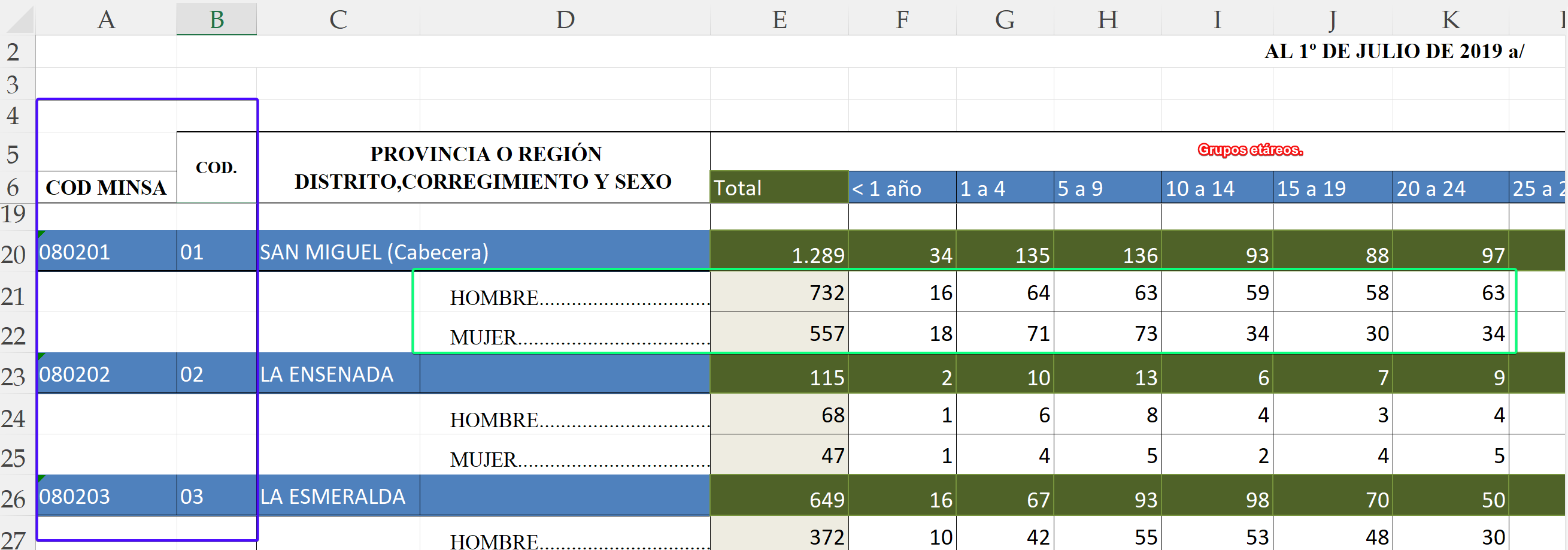
Task: Click cell with code 080202
Action: [x=107, y=373]
